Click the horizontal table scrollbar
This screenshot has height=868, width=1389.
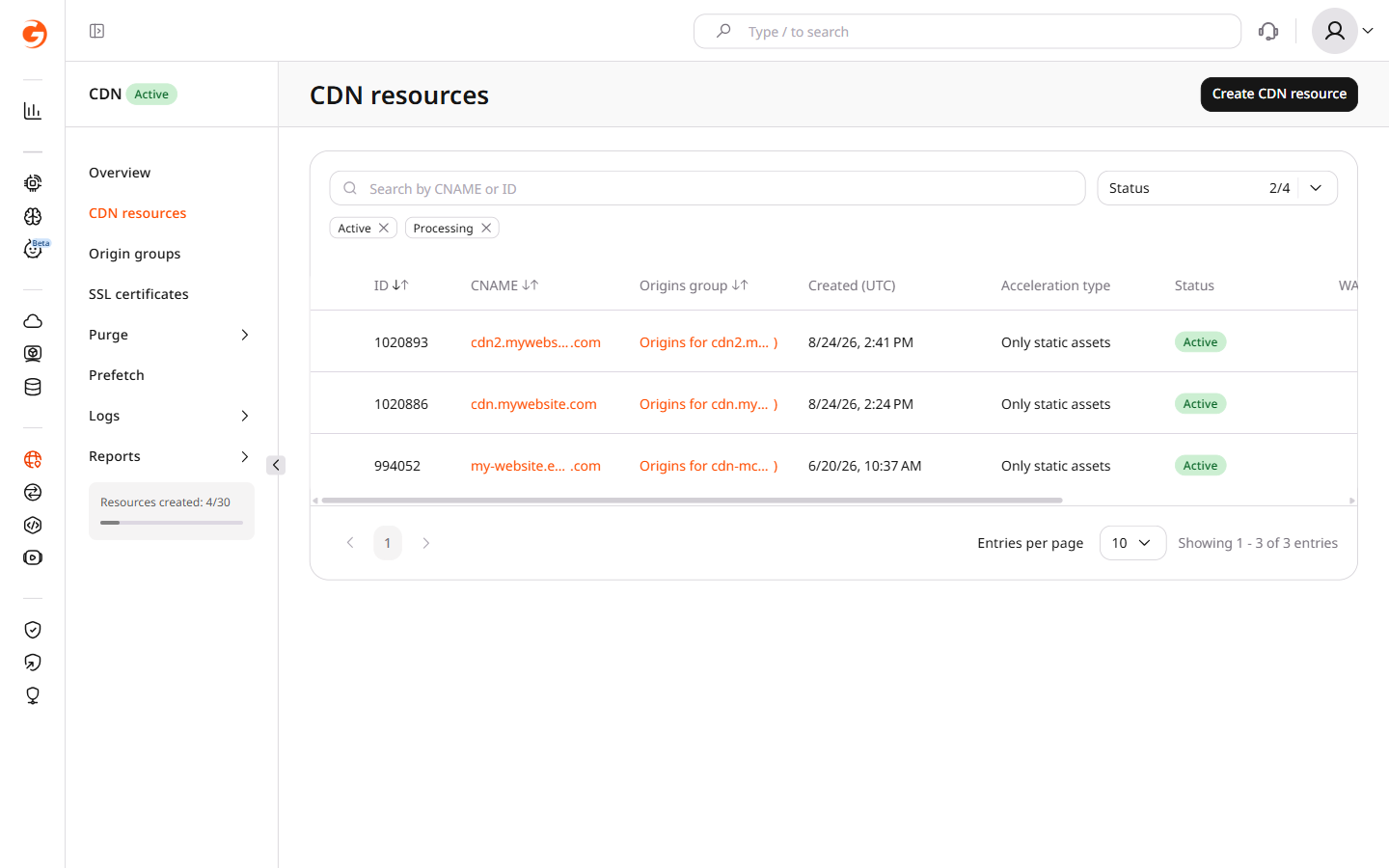pos(692,501)
